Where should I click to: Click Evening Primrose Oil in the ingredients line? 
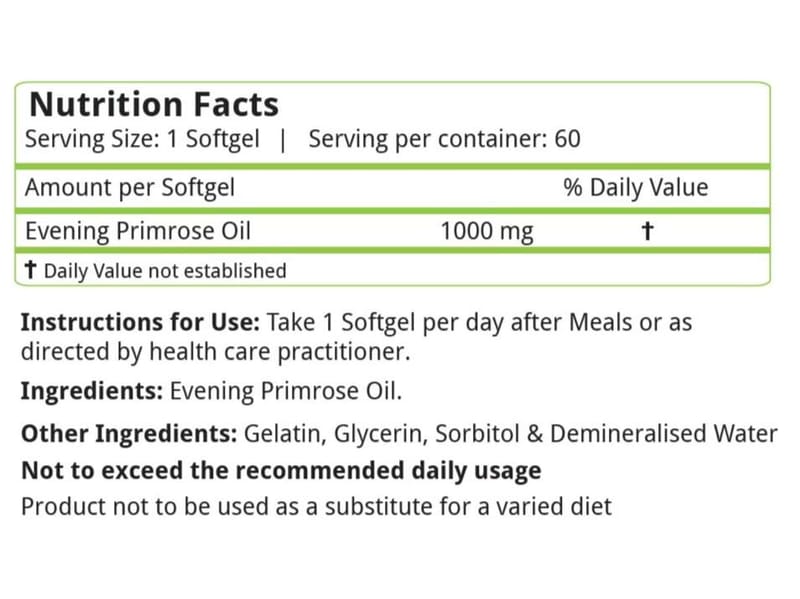coord(286,391)
